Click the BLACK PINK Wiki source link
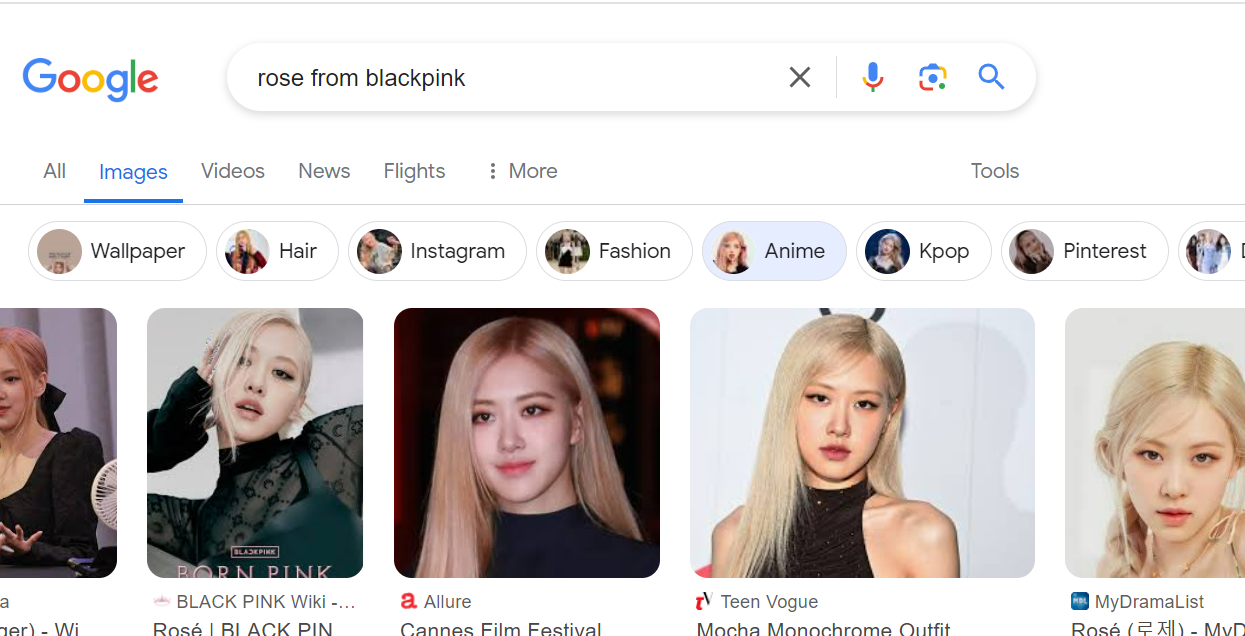This screenshot has height=636, width=1245. [x=265, y=602]
